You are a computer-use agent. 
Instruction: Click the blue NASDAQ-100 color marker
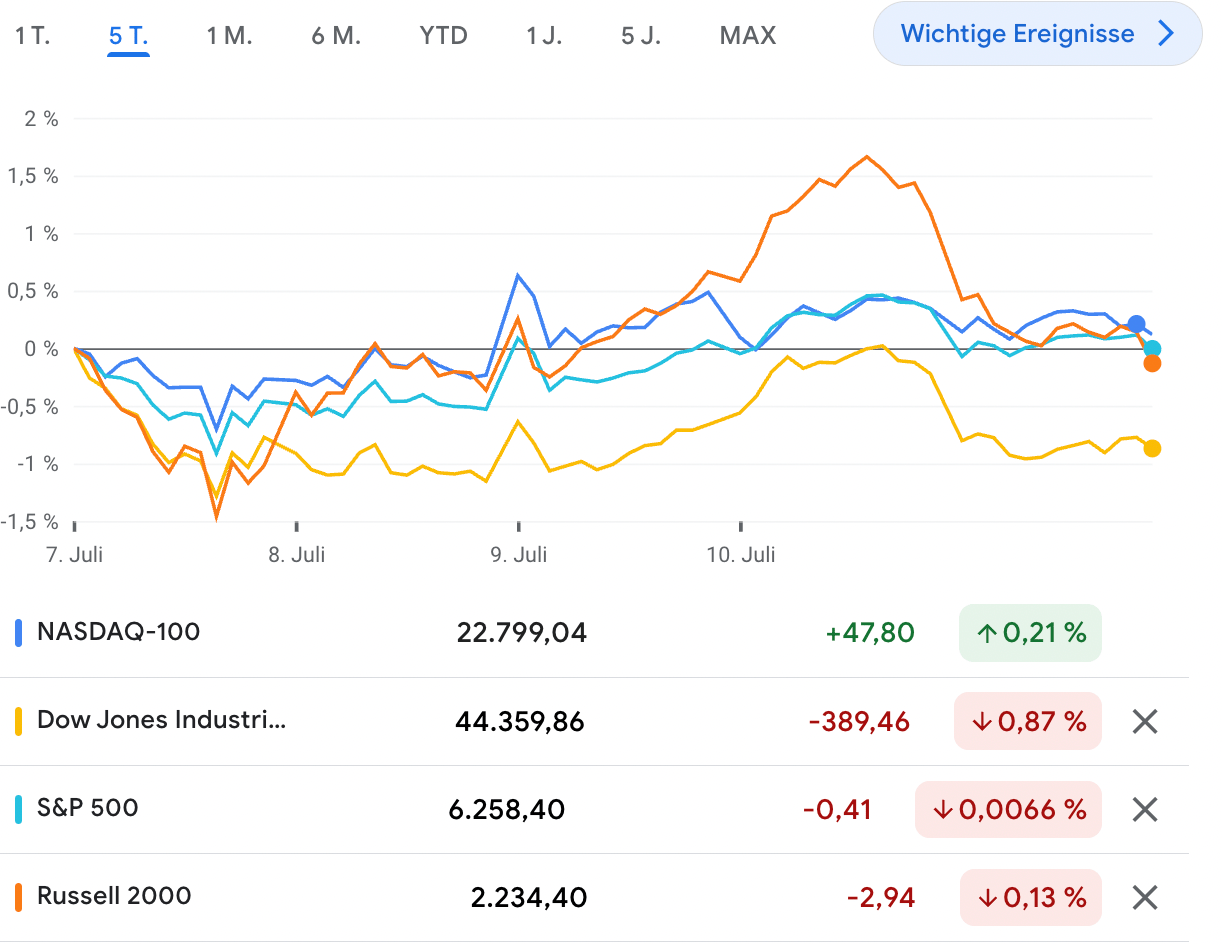19,632
